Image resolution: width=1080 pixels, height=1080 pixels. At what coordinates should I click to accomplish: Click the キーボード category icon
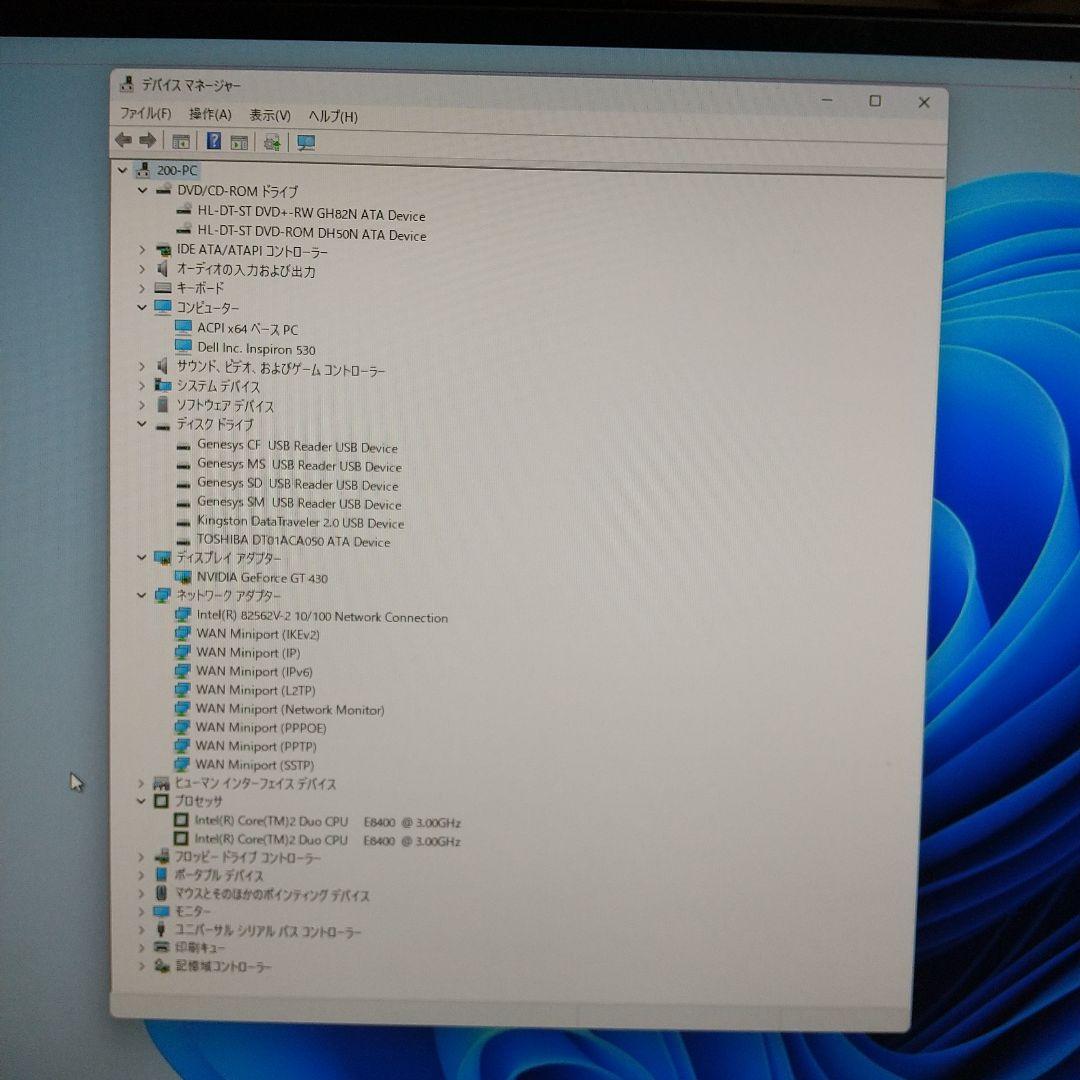coord(163,288)
